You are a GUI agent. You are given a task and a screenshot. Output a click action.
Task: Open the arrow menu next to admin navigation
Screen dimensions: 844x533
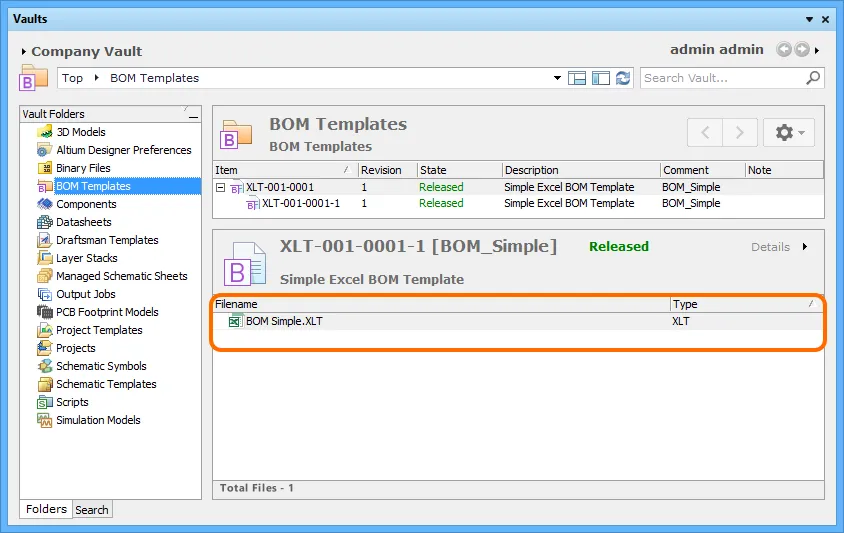pyautogui.click(x=817, y=50)
